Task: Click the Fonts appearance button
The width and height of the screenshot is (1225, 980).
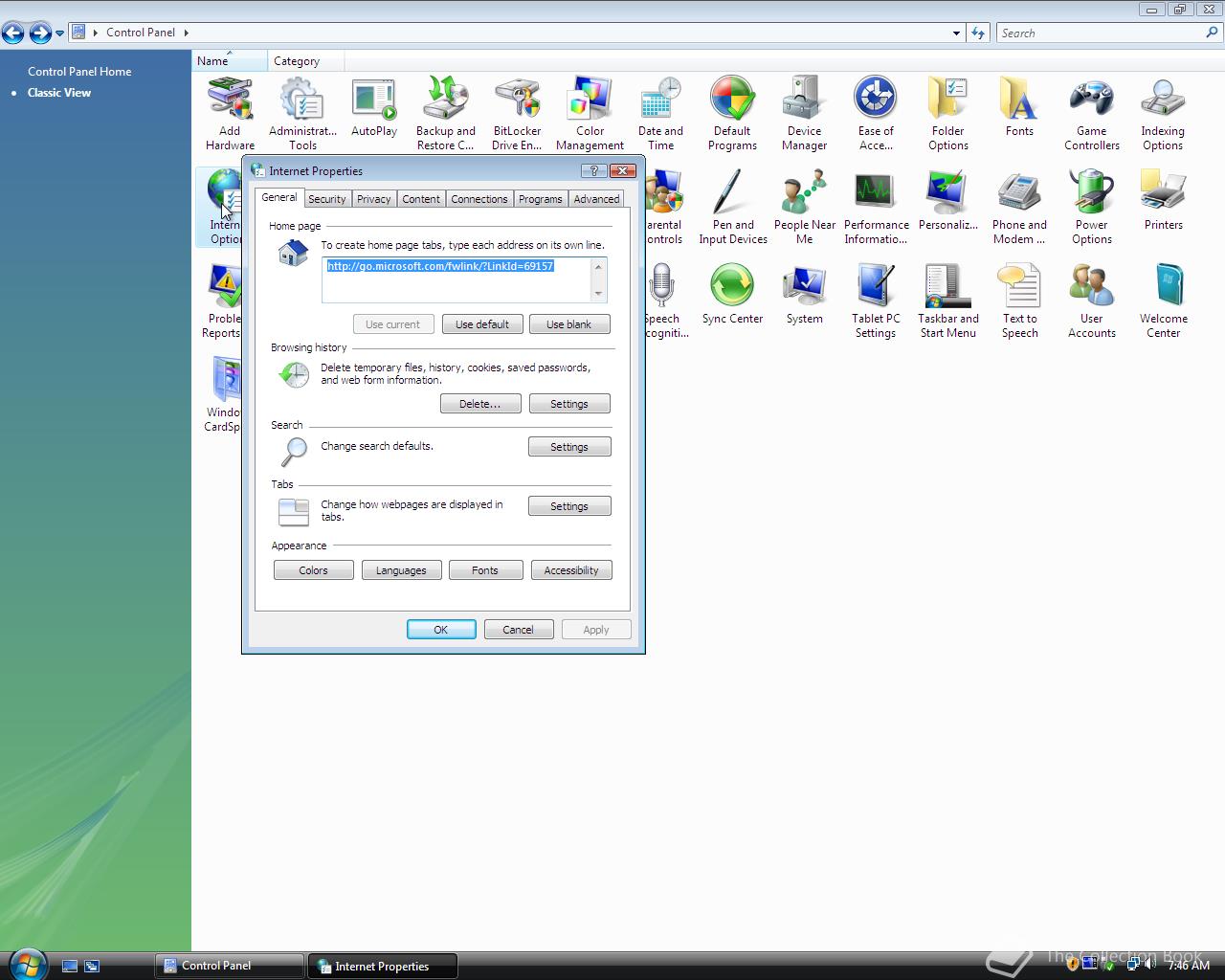Action: point(485,570)
